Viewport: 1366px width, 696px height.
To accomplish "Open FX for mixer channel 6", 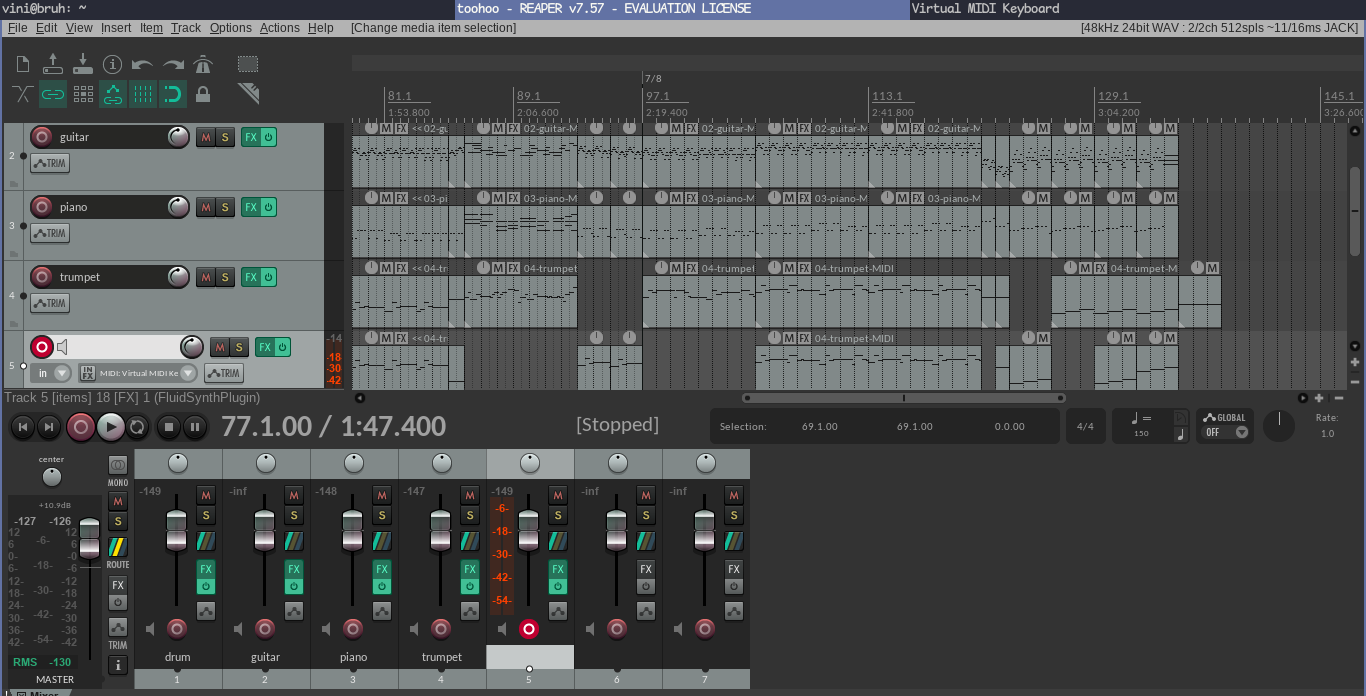I will [x=646, y=569].
